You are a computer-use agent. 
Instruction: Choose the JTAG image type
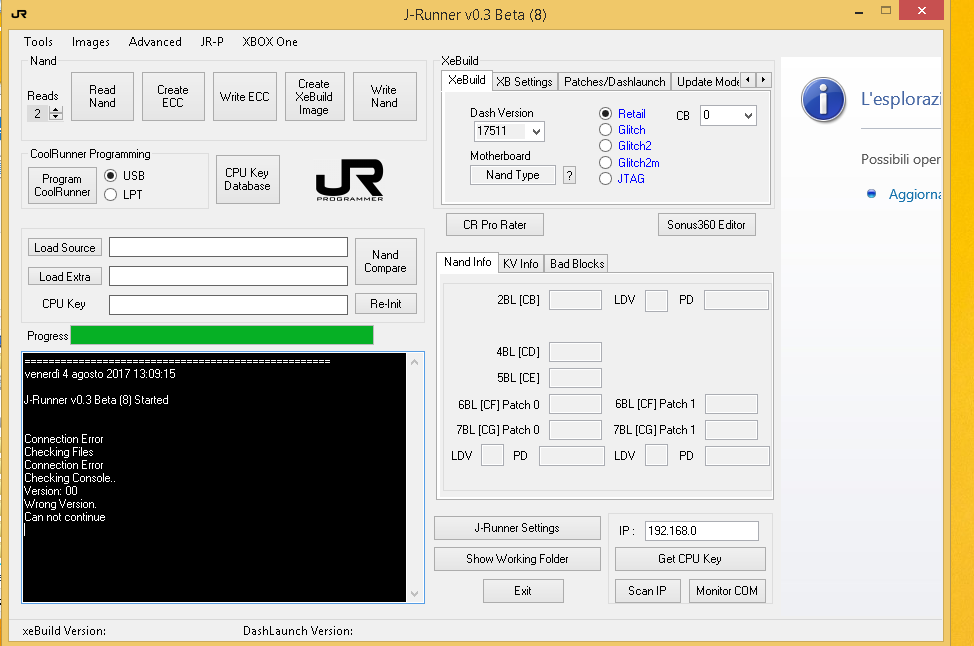pyautogui.click(x=605, y=179)
